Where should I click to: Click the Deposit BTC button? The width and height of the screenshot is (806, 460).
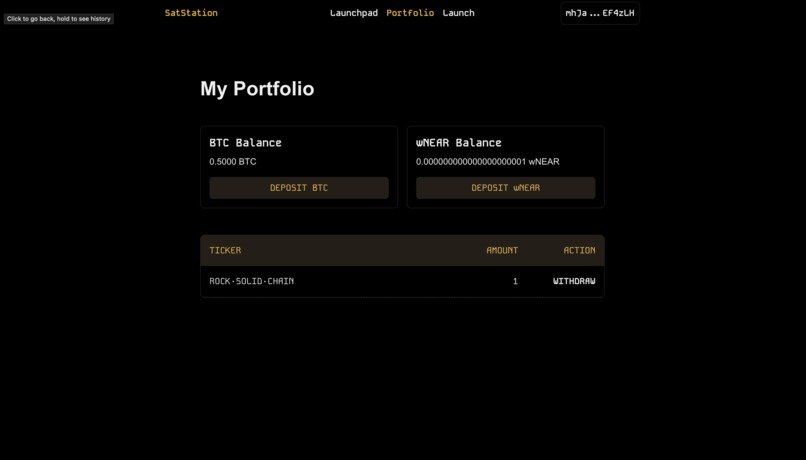pyautogui.click(x=299, y=188)
